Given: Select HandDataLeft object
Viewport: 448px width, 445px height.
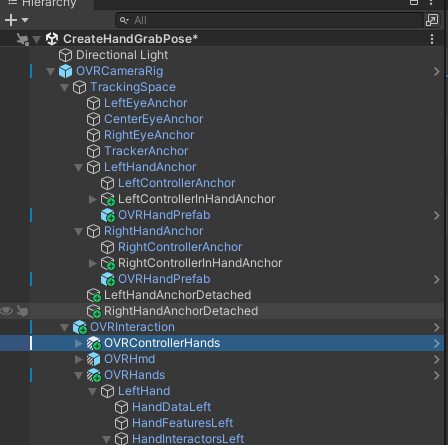Looking at the screenshot, I should click(x=172, y=407).
